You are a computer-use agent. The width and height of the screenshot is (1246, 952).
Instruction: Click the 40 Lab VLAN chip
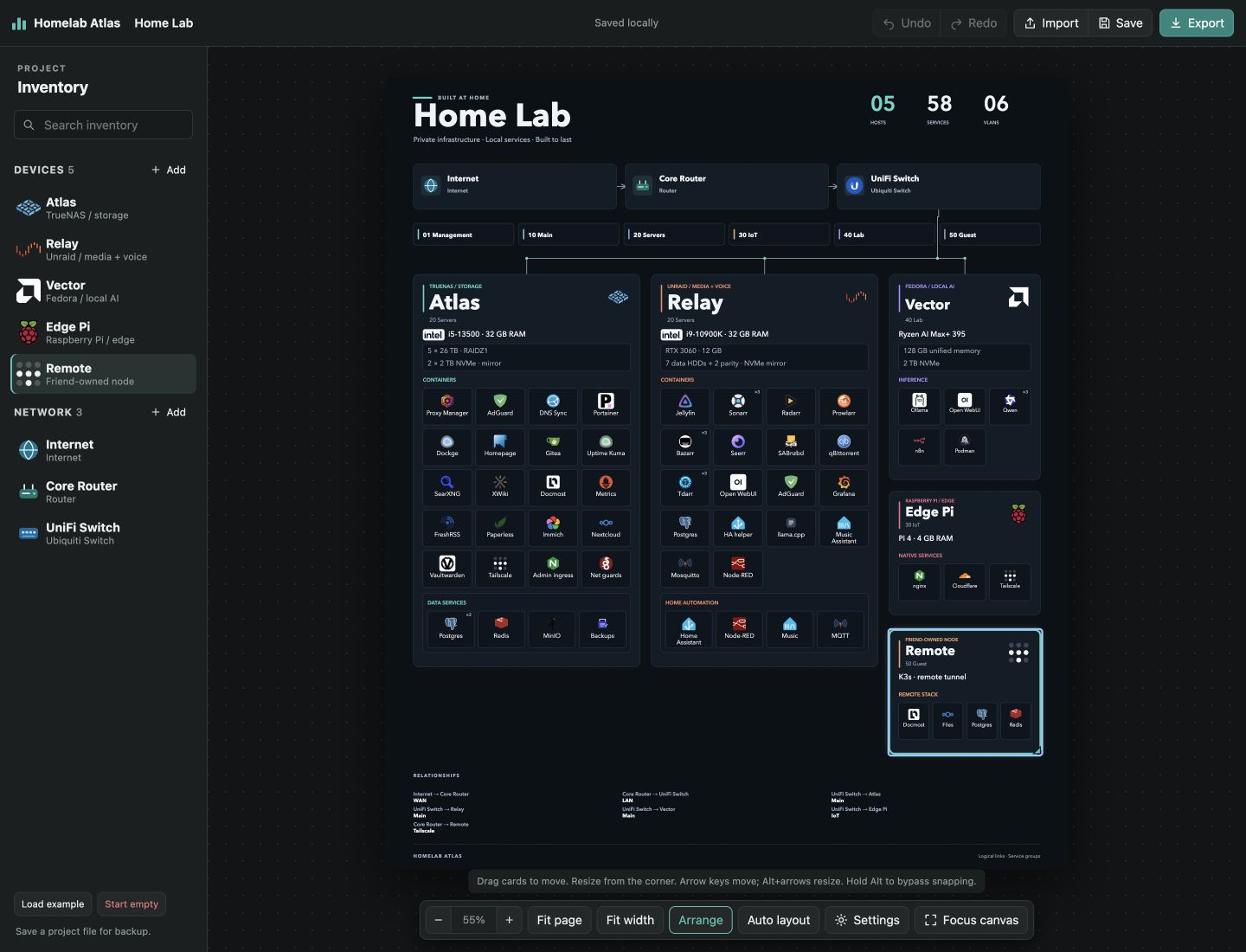pyautogui.click(x=884, y=235)
